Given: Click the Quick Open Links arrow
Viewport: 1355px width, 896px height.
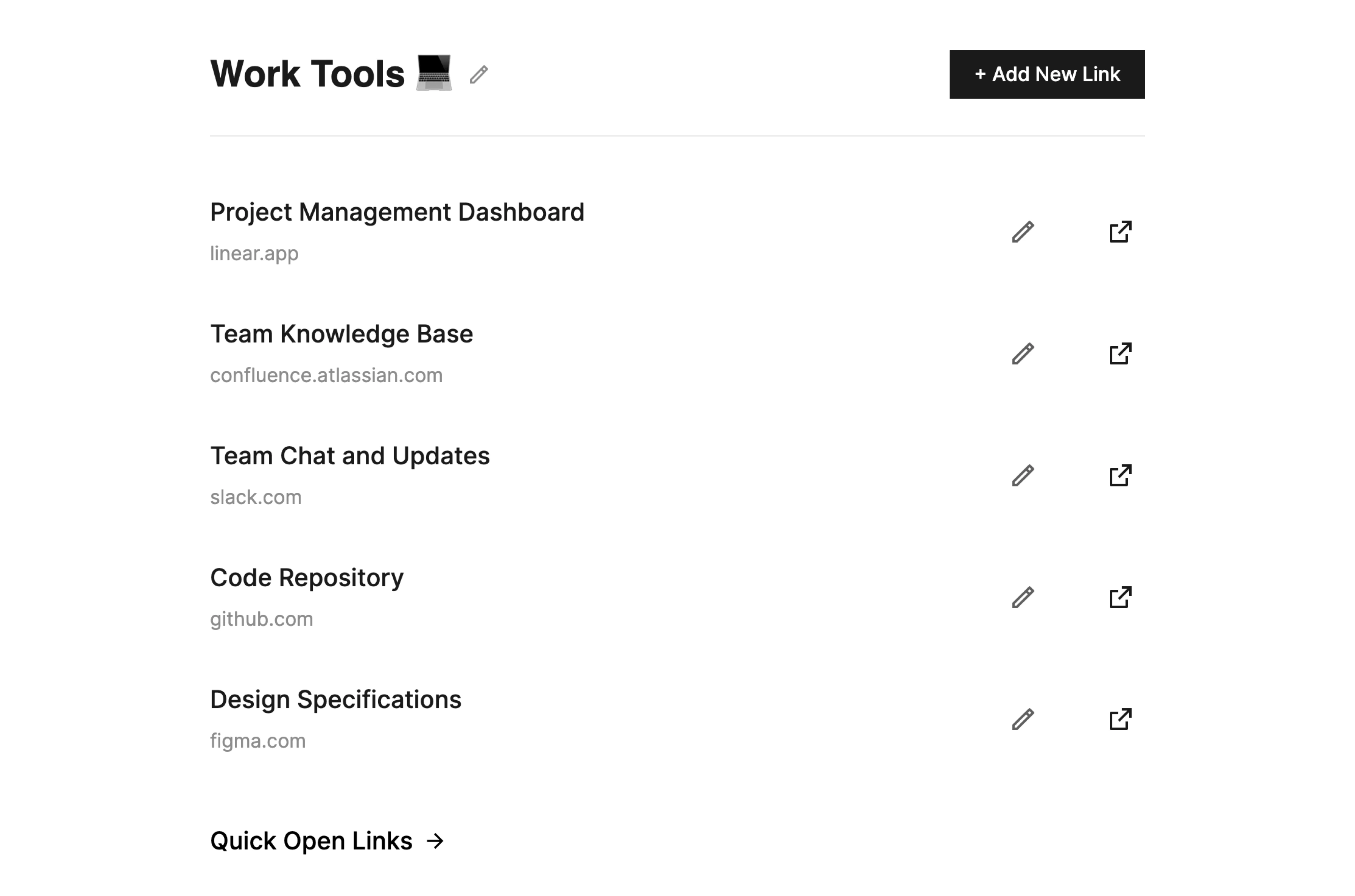Looking at the screenshot, I should coord(435,841).
